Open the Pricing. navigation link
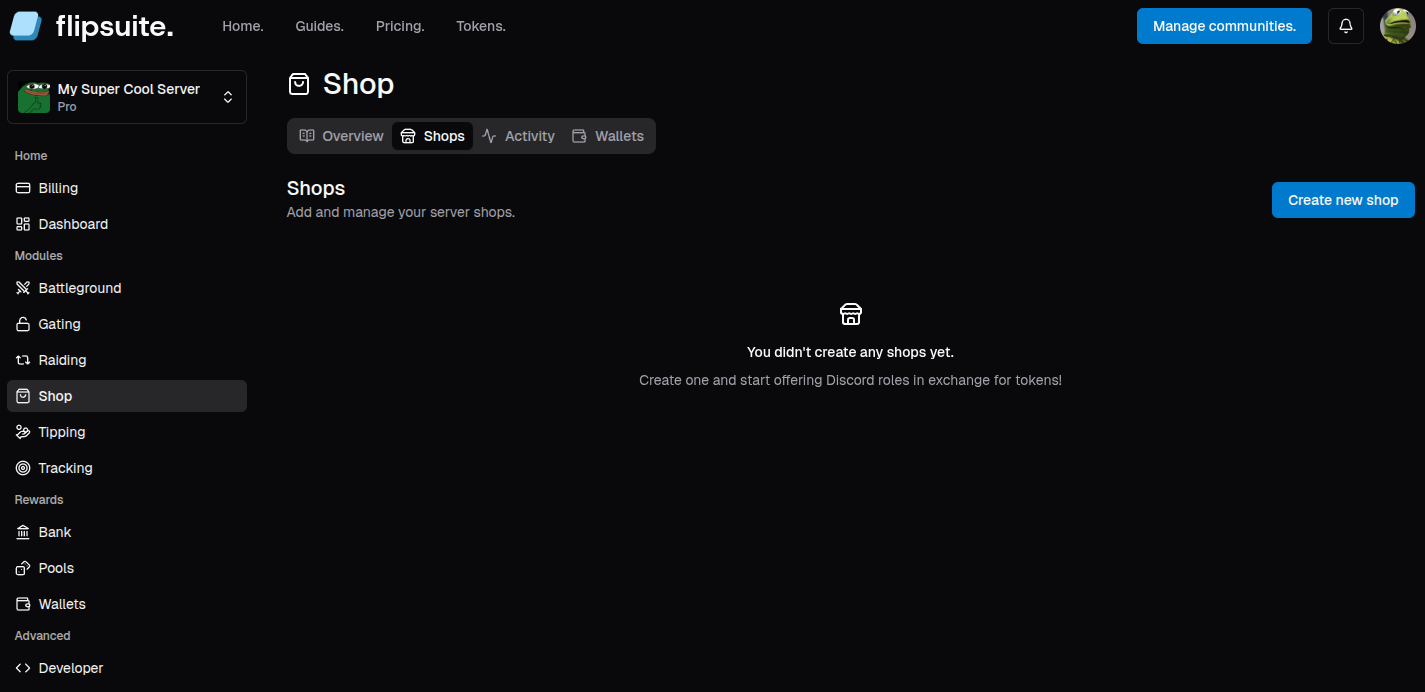This screenshot has width=1425, height=692. tap(400, 26)
